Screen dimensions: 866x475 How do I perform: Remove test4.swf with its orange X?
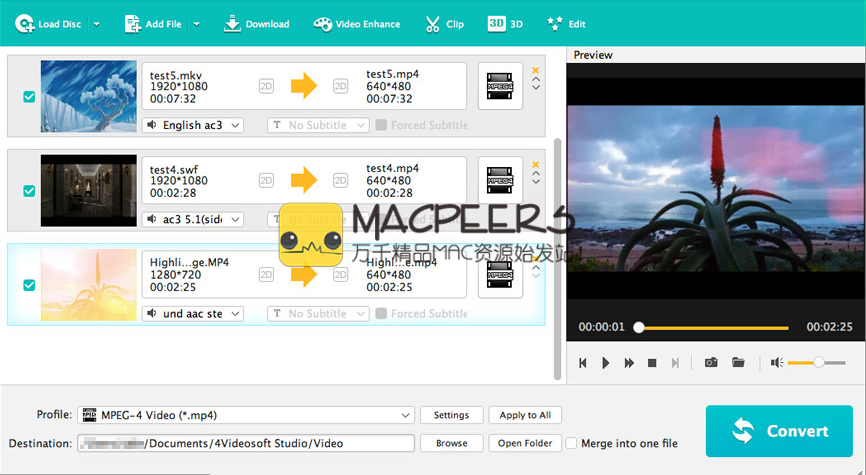pyautogui.click(x=536, y=165)
